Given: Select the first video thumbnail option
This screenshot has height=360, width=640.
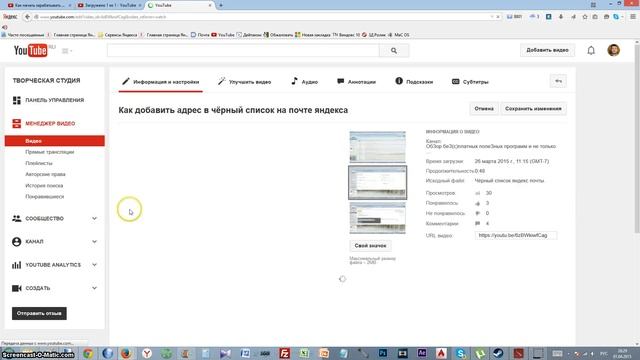Looking at the screenshot, I should click(378, 147).
